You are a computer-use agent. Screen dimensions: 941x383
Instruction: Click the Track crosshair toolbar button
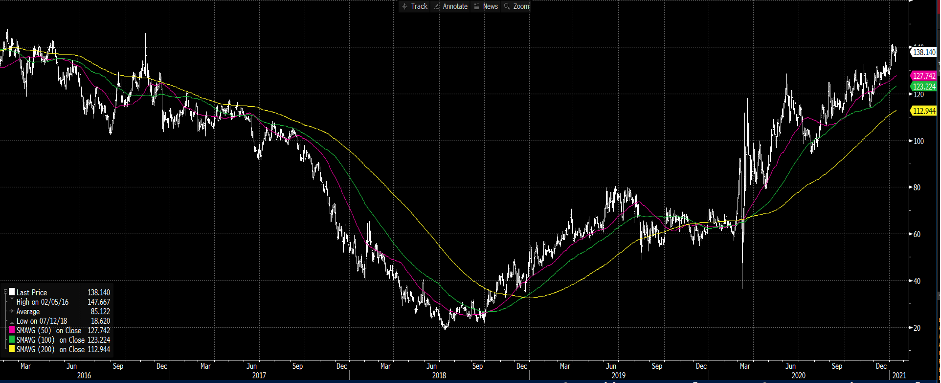point(415,6)
